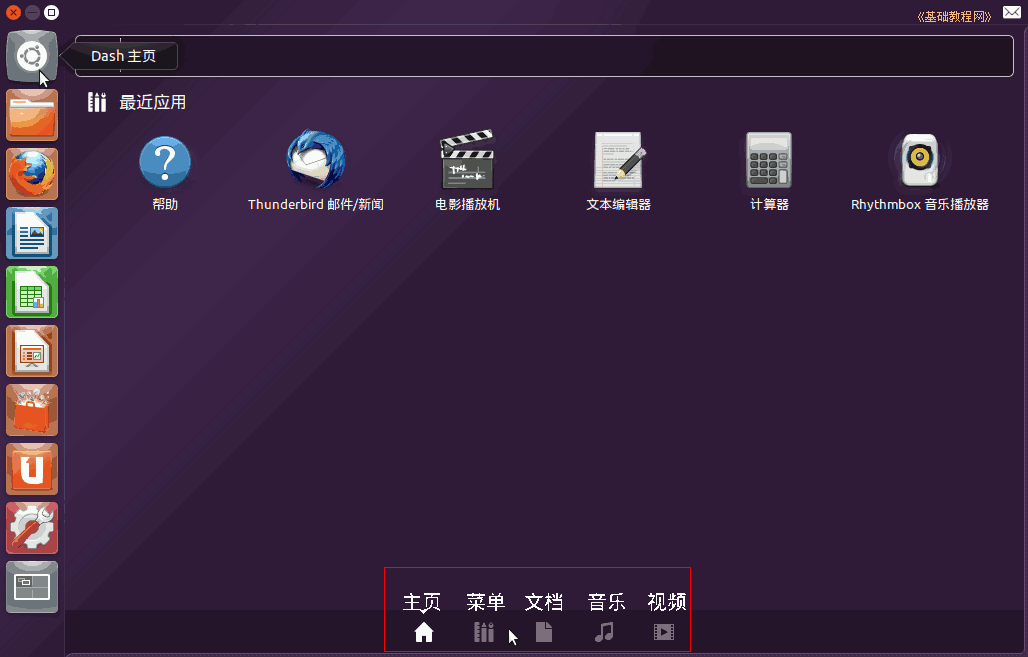1028x657 pixels.
Task: Open the 帮助 (Help) application
Action: (165, 162)
